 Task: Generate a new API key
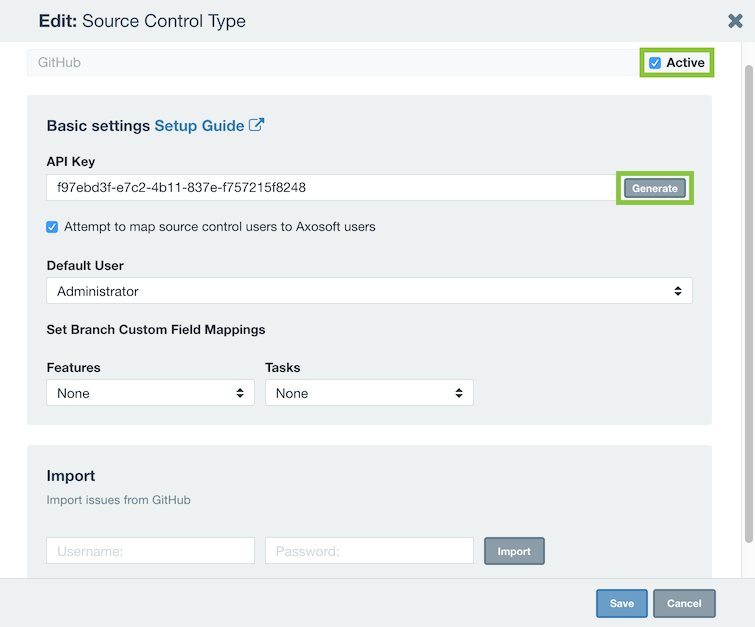(655, 188)
